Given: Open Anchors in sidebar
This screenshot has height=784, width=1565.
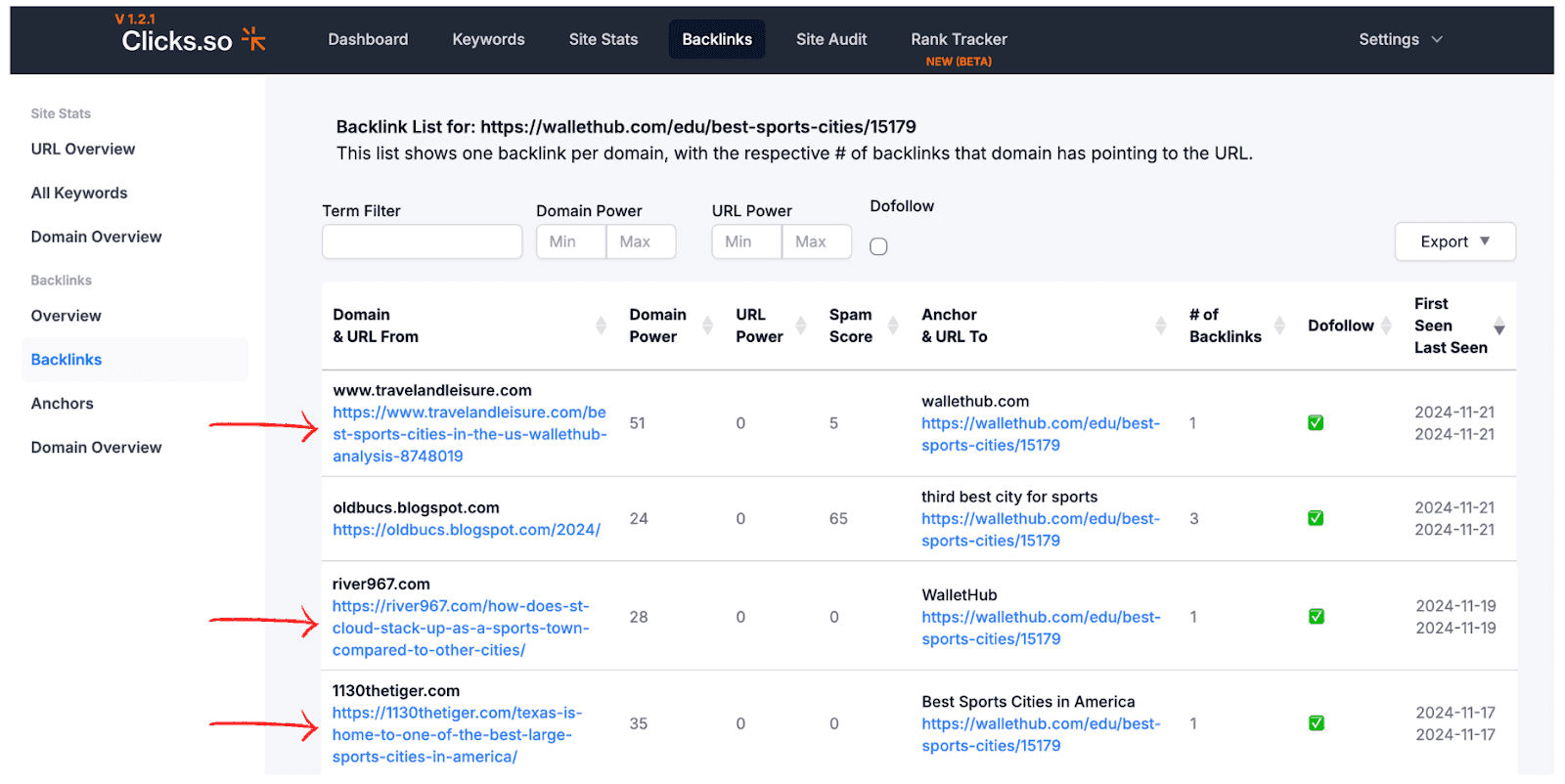Looking at the screenshot, I should 62,404.
